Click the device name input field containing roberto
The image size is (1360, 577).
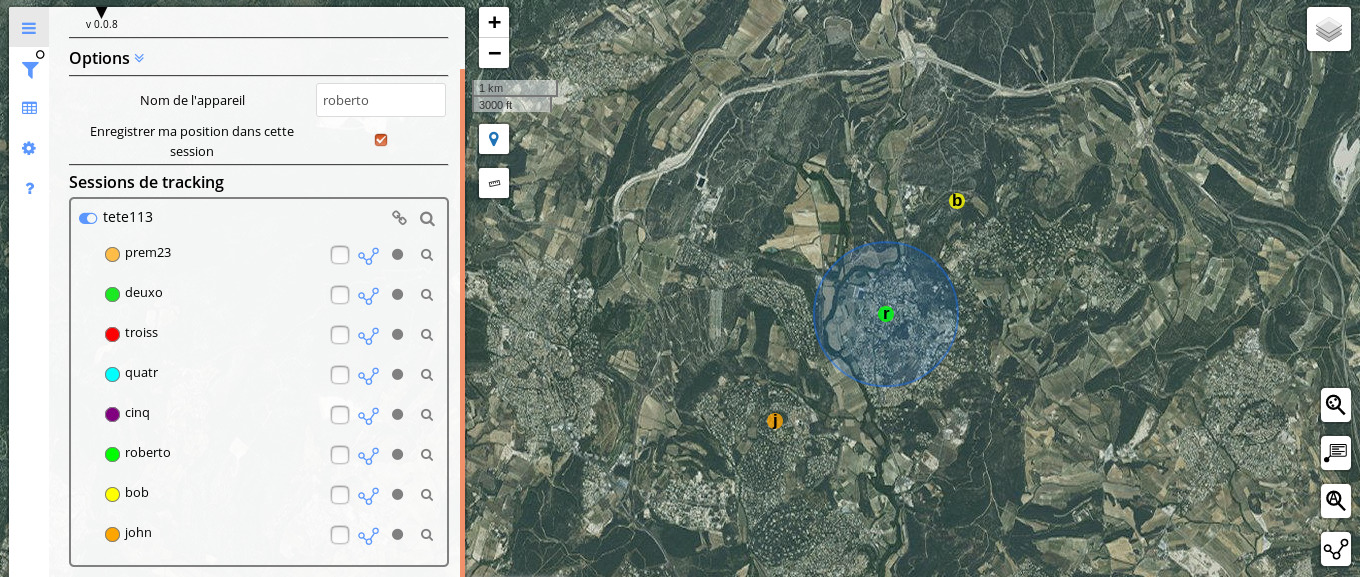381,100
